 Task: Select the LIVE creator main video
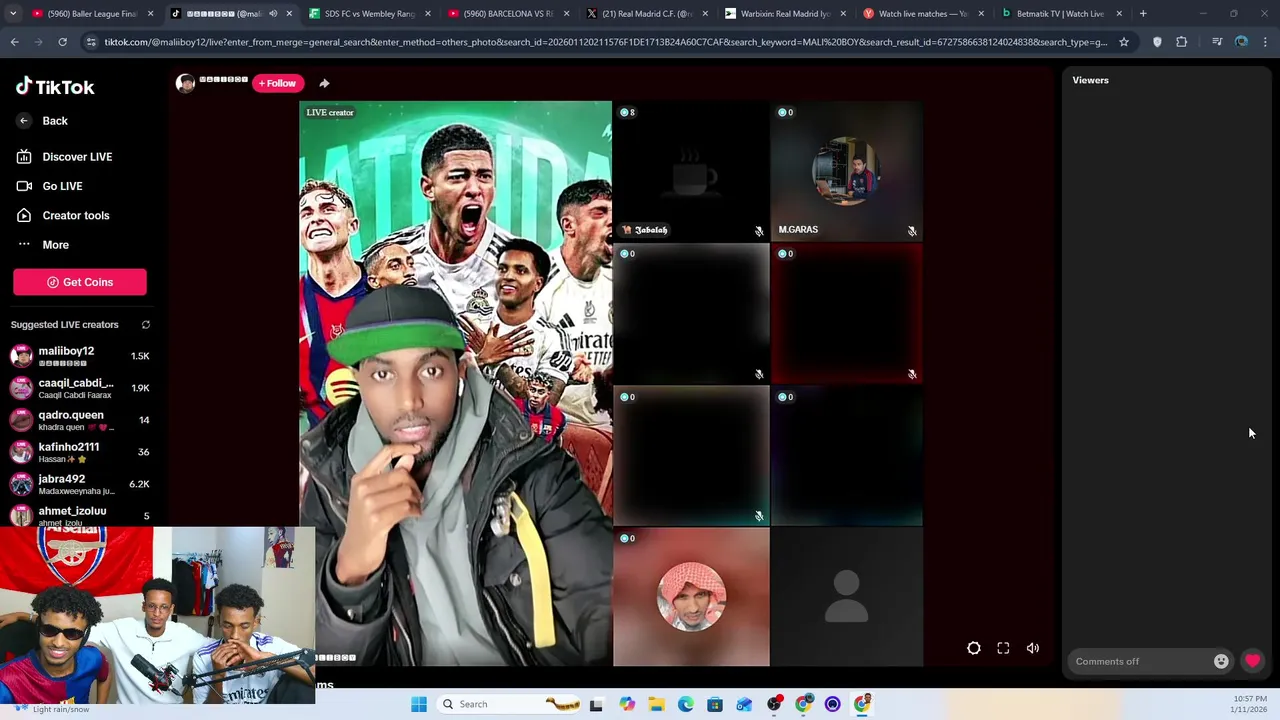pos(455,383)
